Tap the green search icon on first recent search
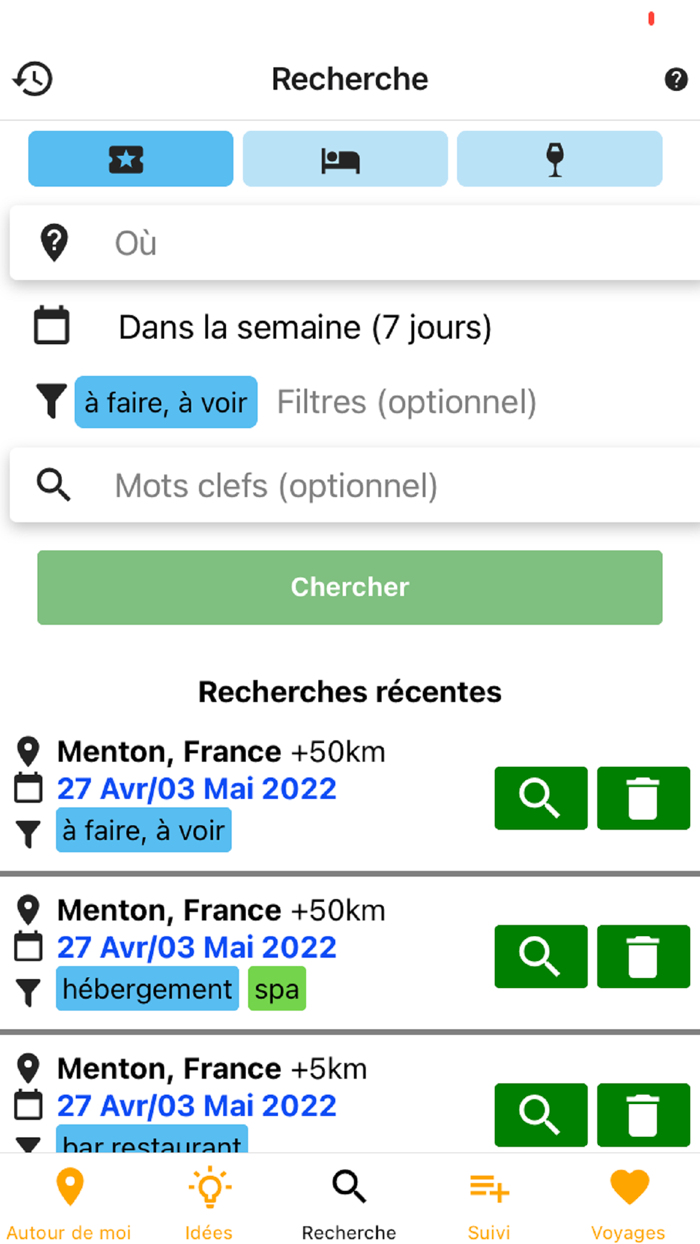 coord(540,798)
